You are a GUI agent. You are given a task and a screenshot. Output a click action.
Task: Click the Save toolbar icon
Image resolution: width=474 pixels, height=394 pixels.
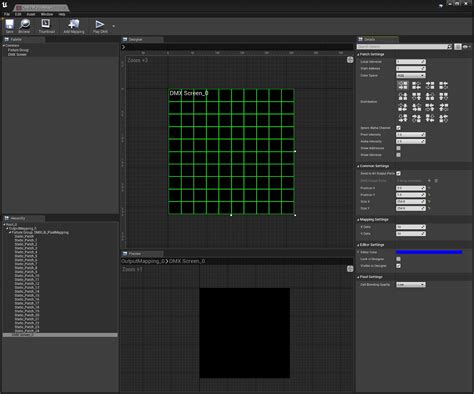[x=9, y=24]
